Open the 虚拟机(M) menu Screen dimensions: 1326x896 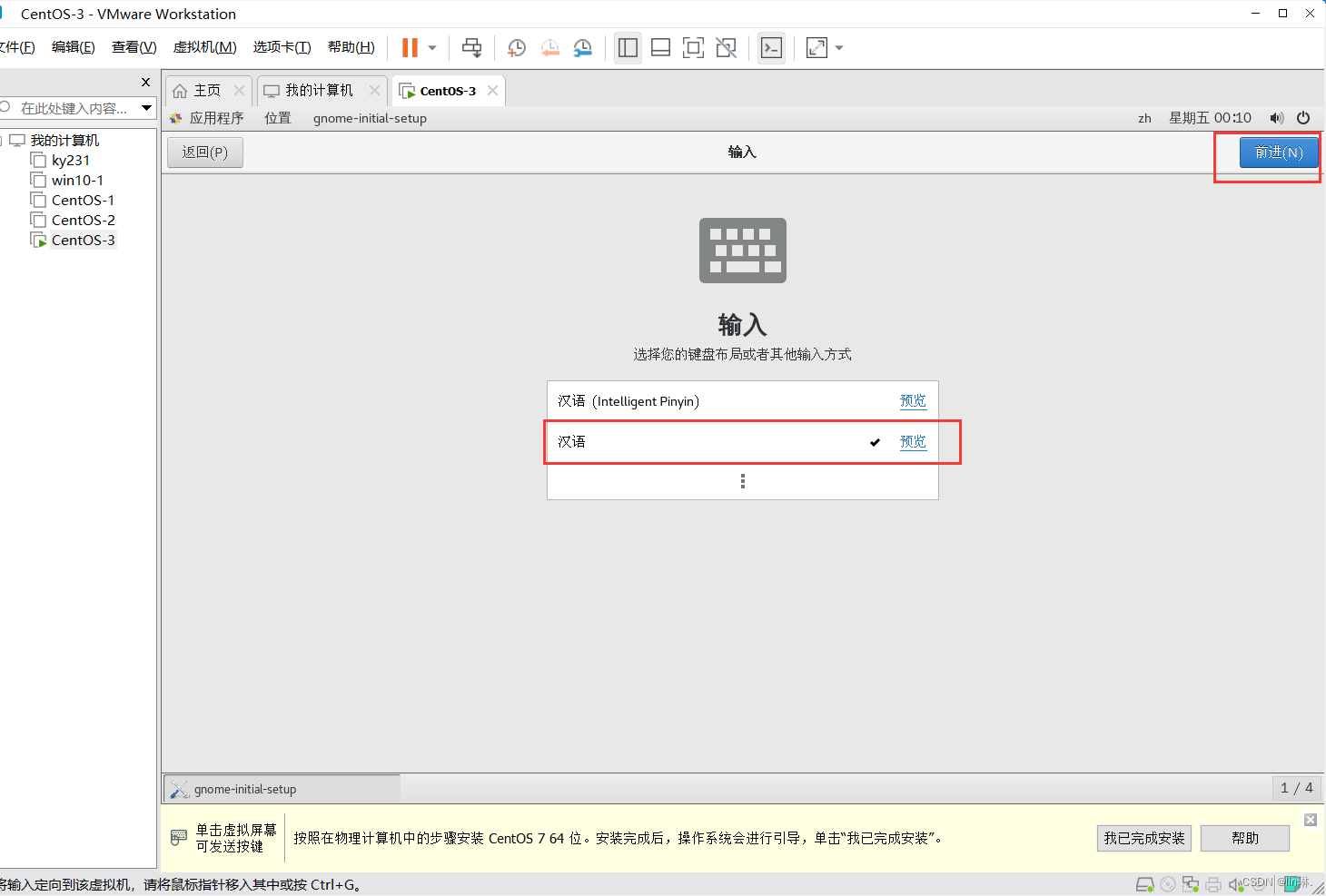click(x=205, y=47)
